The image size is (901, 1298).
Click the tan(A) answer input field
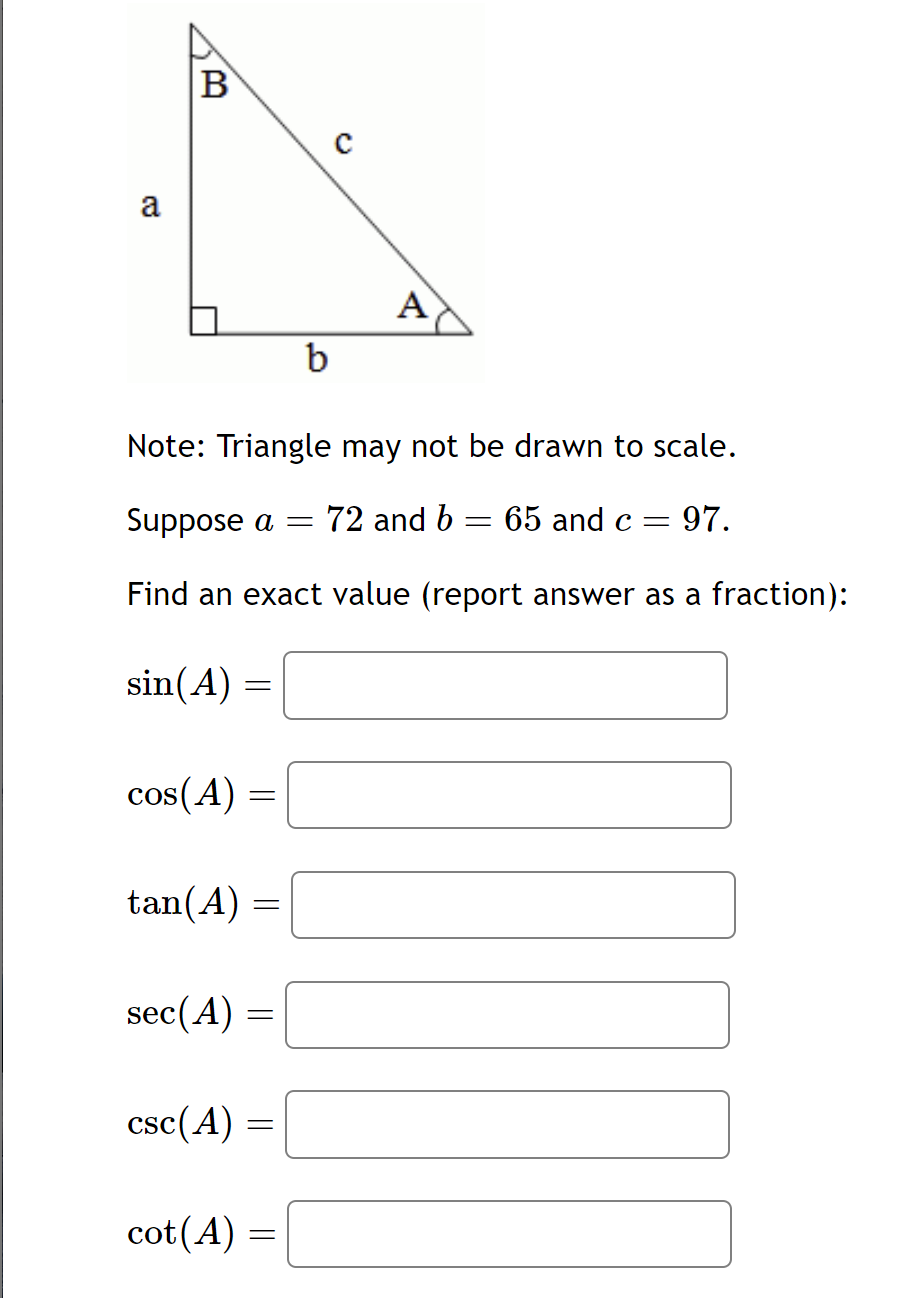(x=512, y=905)
